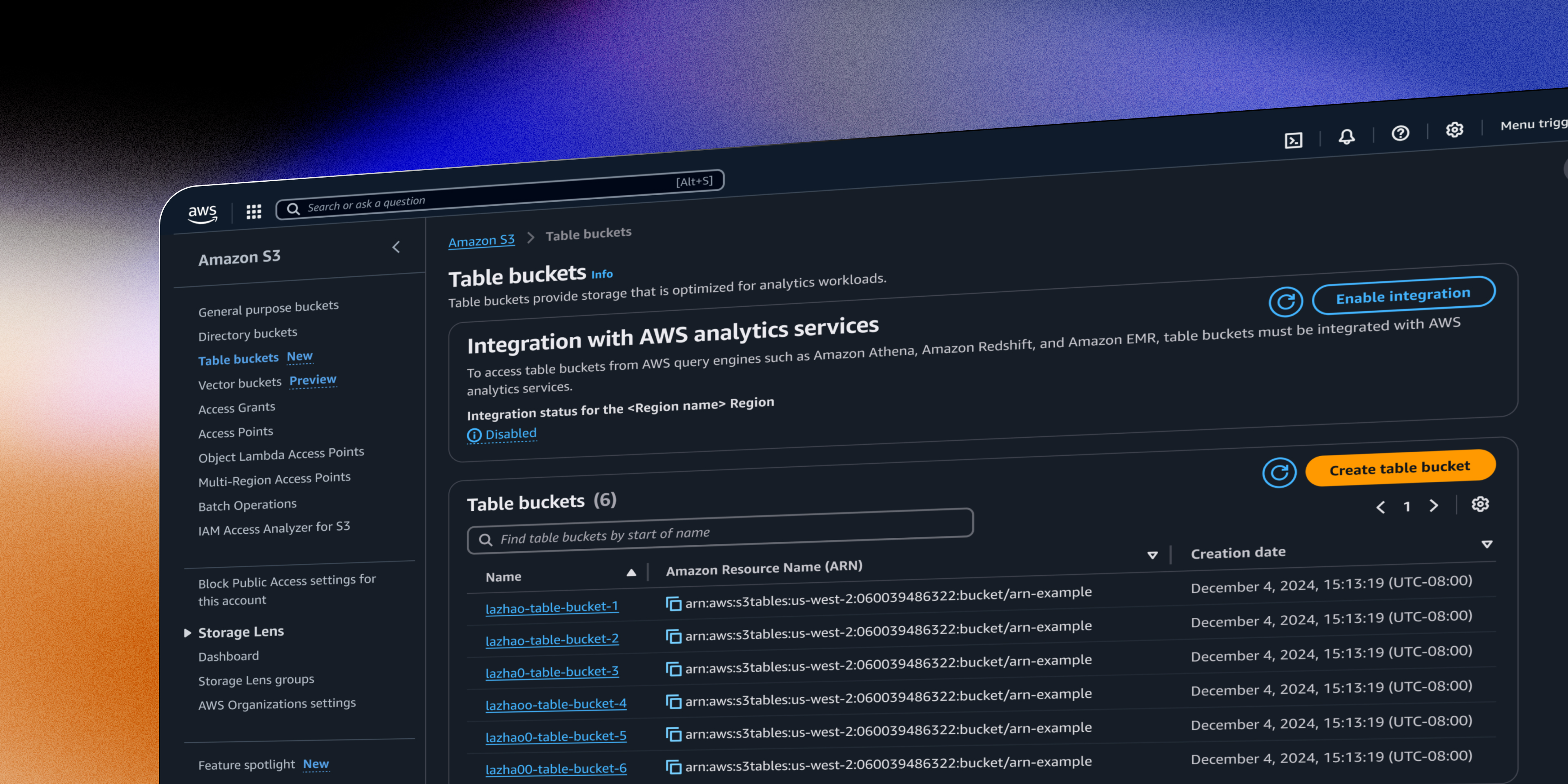The image size is (1568, 784).
Task: Click the Preview badge next to Vector buckets
Action: click(313, 380)
